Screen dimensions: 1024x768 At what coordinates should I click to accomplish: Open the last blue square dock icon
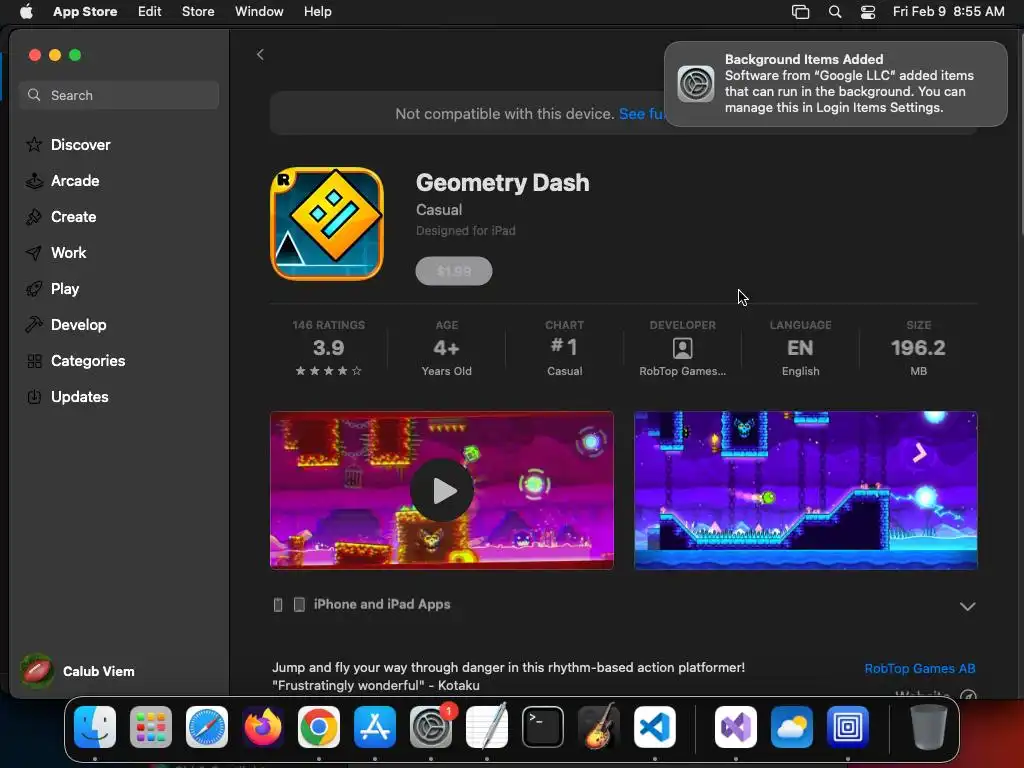pos(848,727)
